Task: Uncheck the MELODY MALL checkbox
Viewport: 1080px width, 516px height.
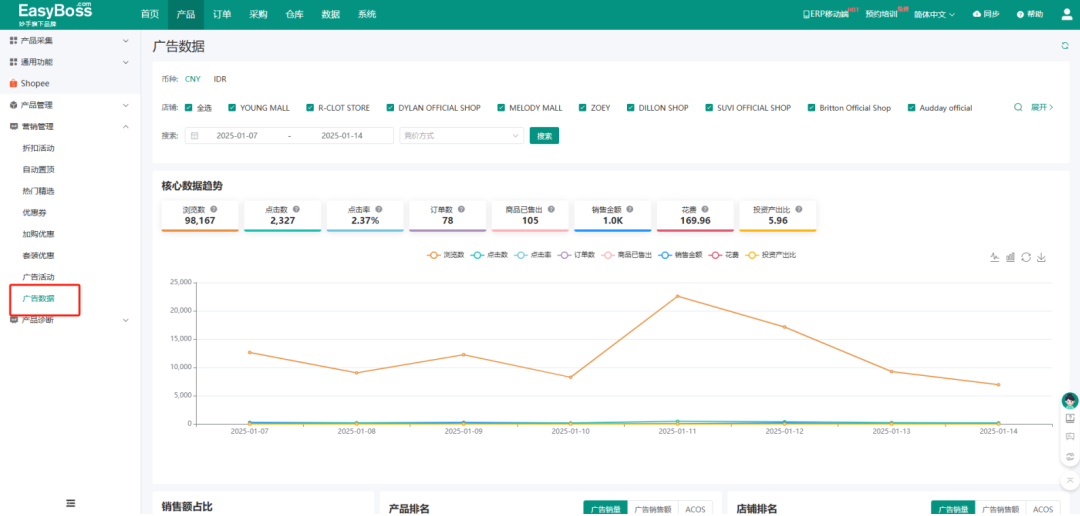Action: [x=501, y=108]
